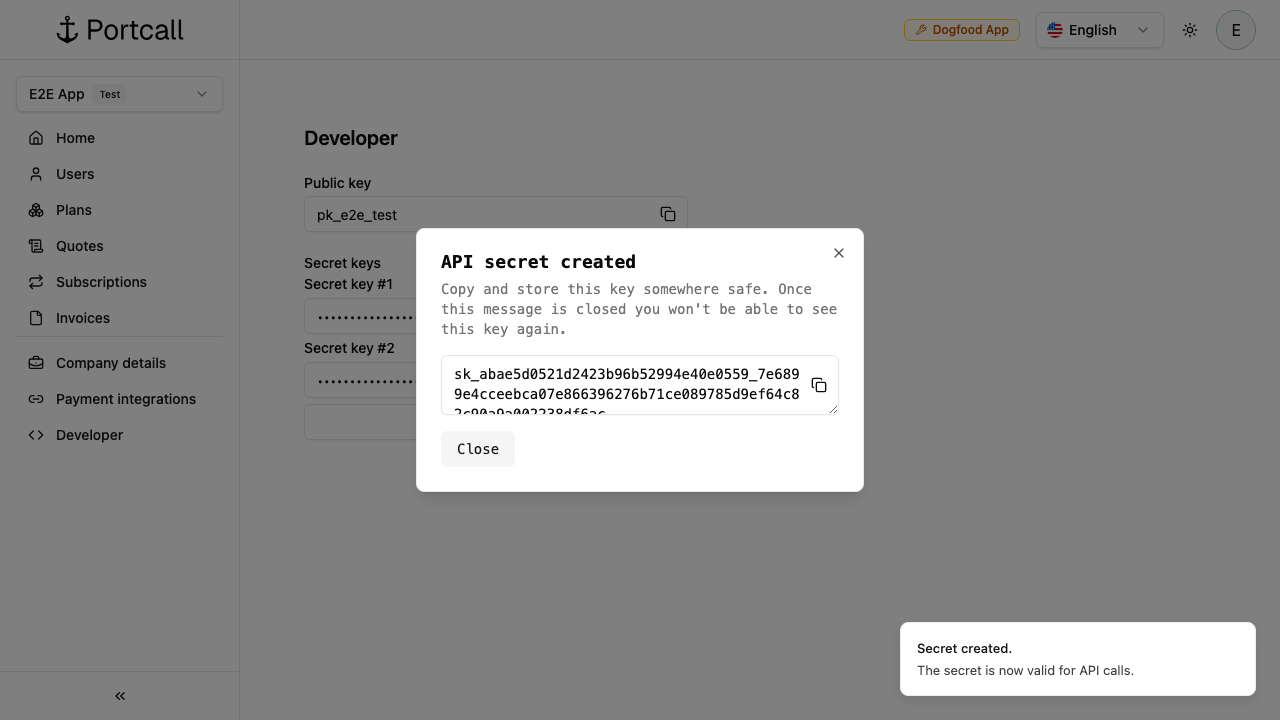The image size is (1280, 720).
Task: Copy the public key pk_e2e_test
Action: click(668, 214)
